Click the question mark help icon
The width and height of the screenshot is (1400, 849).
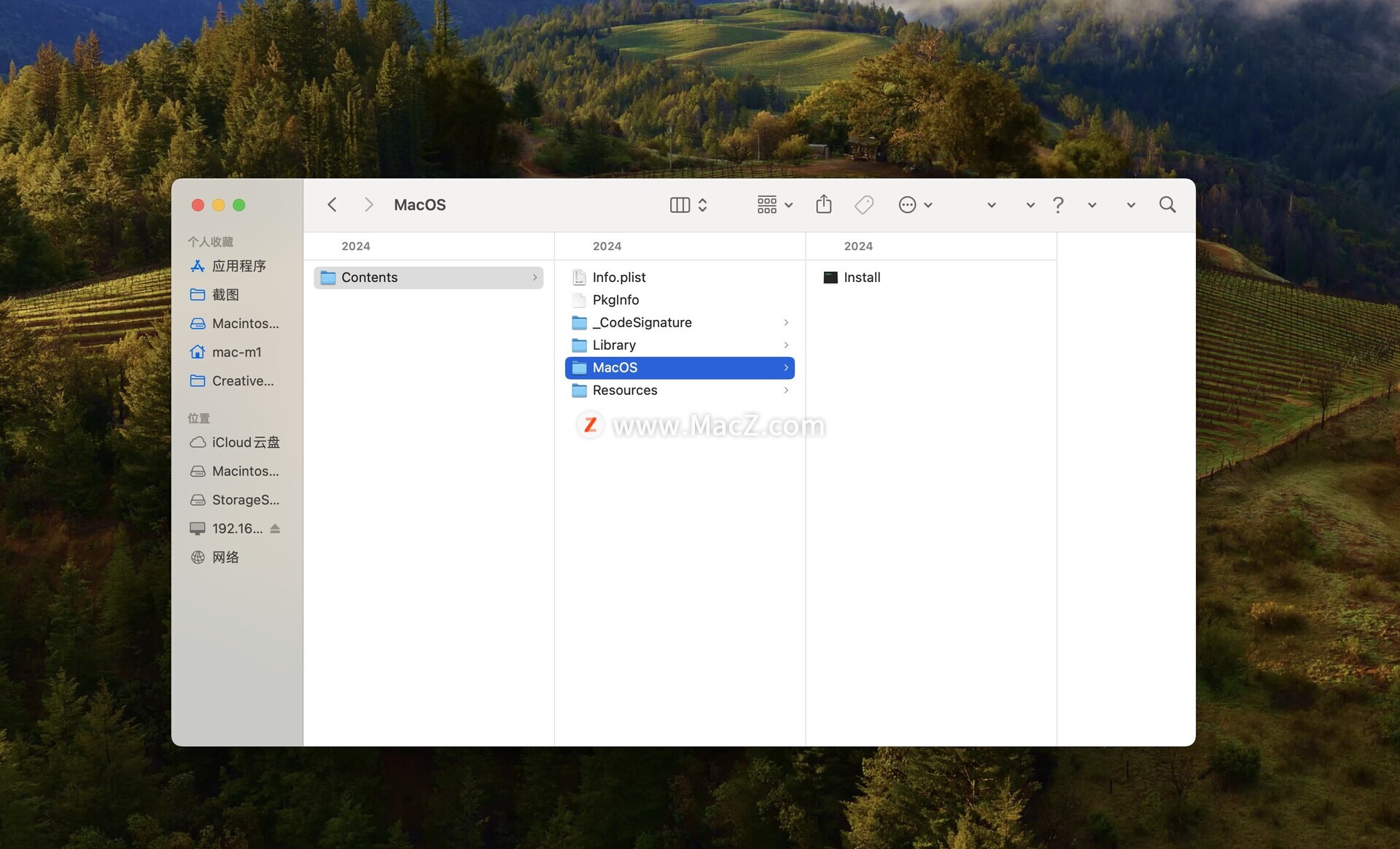[1058, 205]
